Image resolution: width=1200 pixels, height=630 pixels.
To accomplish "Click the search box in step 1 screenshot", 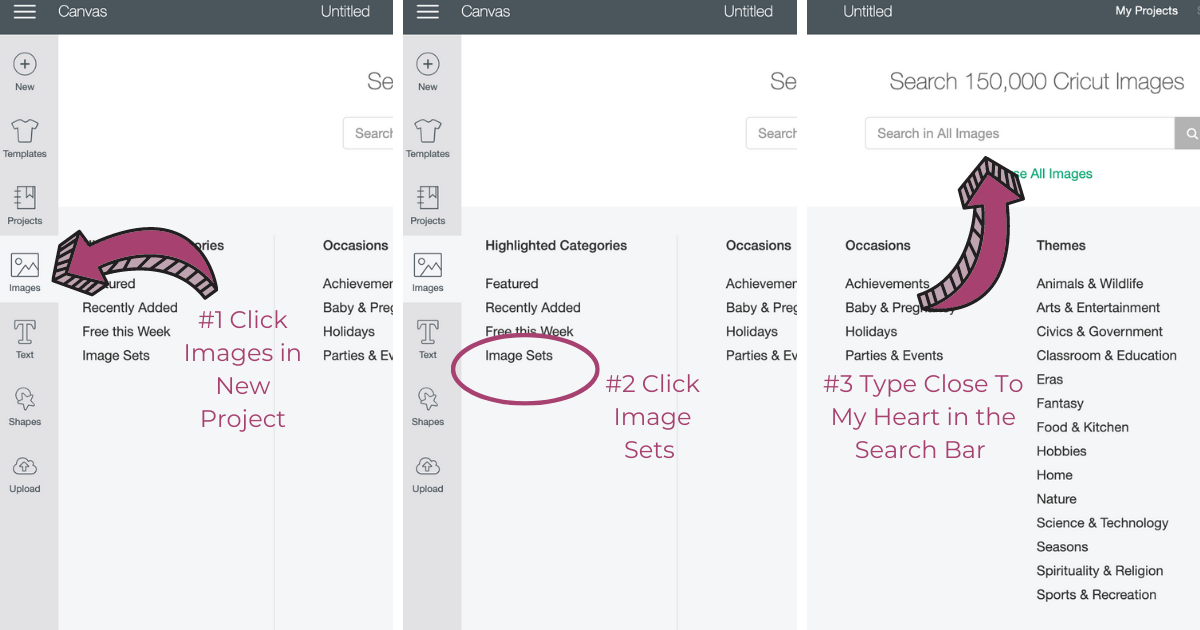I will (368, 133).
